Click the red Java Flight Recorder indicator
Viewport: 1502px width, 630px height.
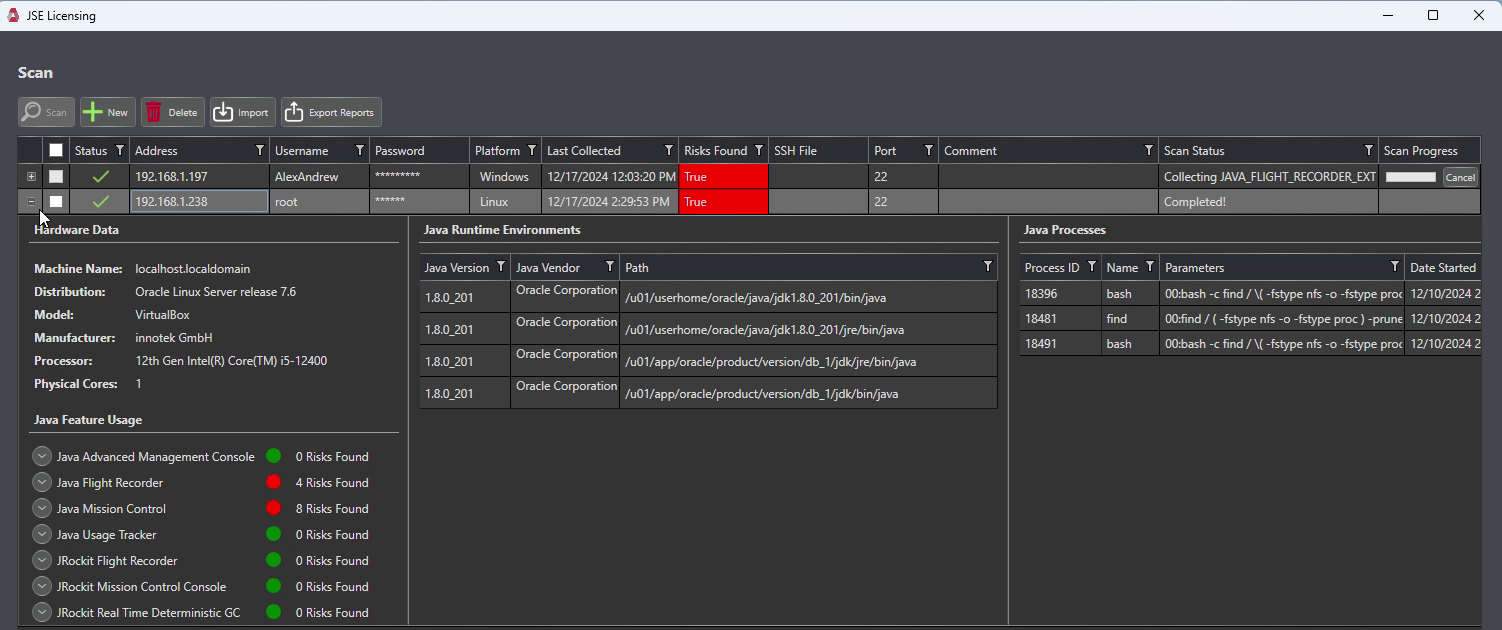coord(273,482)
